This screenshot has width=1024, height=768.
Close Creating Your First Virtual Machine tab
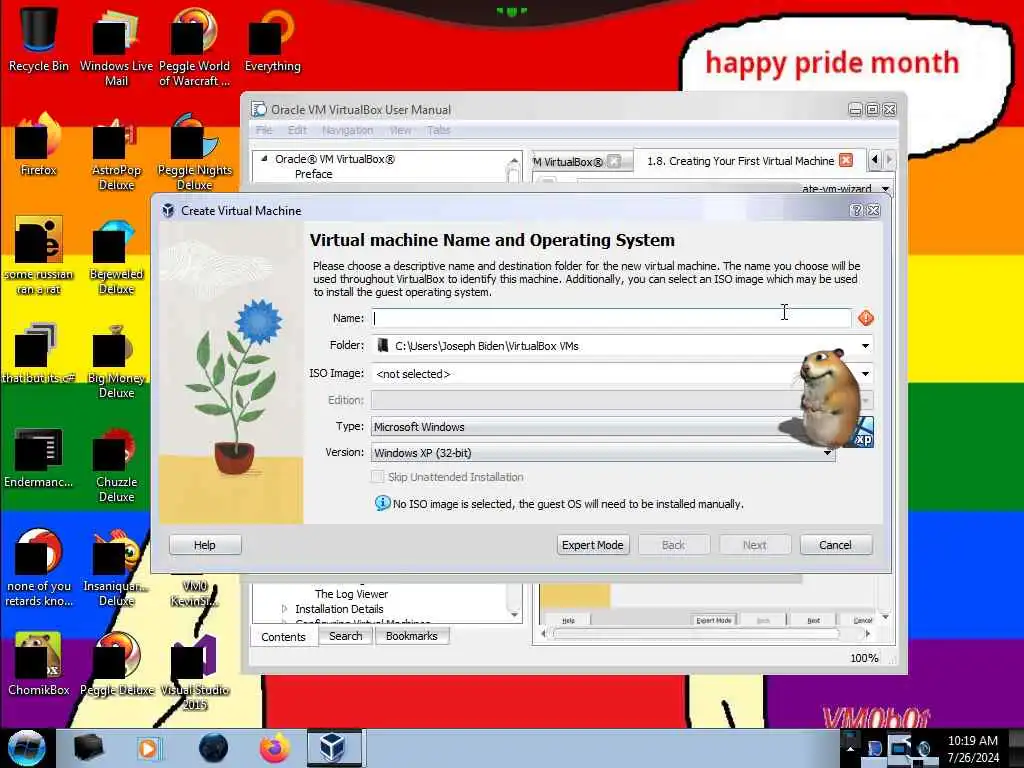tap(846, 160)
